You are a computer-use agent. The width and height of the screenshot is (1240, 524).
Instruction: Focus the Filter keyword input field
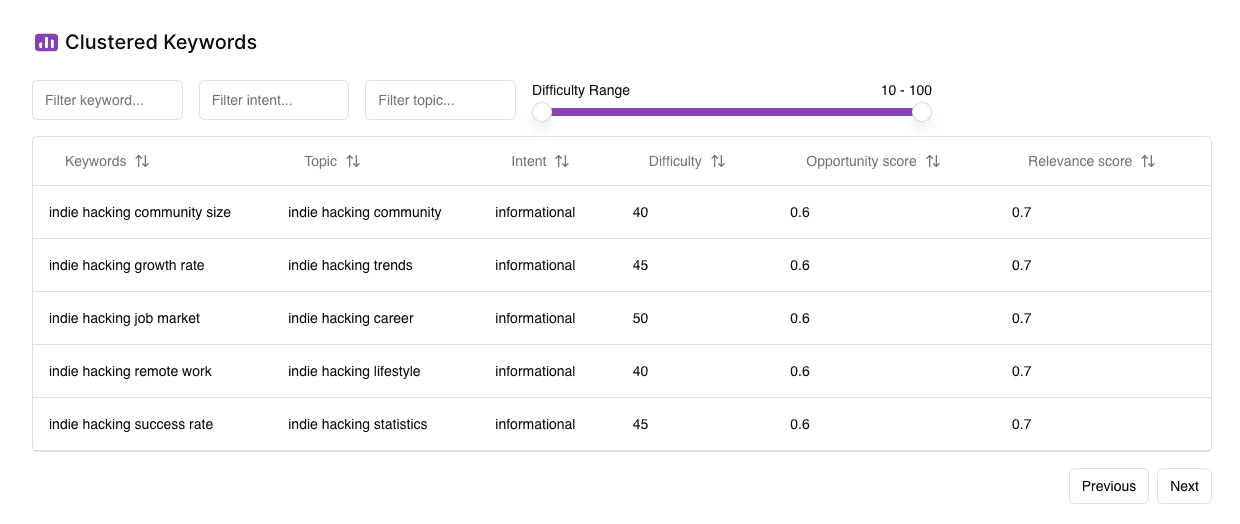108,100
